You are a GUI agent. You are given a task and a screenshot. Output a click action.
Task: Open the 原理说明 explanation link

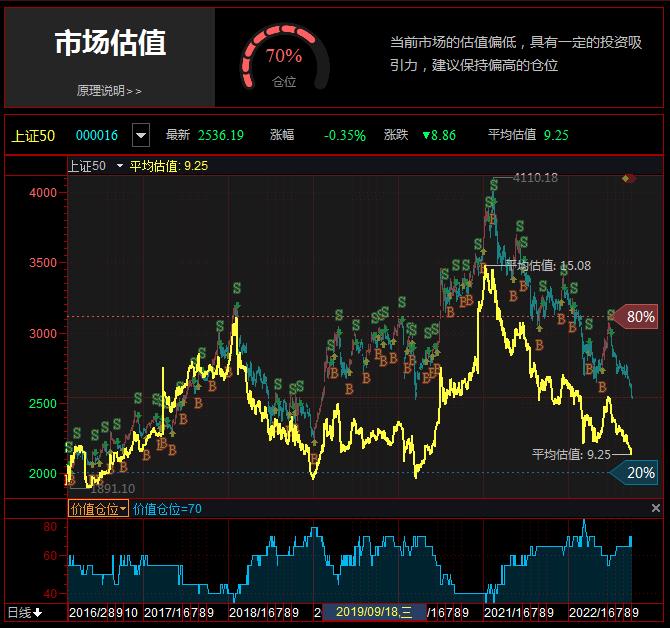pyautogui.click(x=109, y=90)
